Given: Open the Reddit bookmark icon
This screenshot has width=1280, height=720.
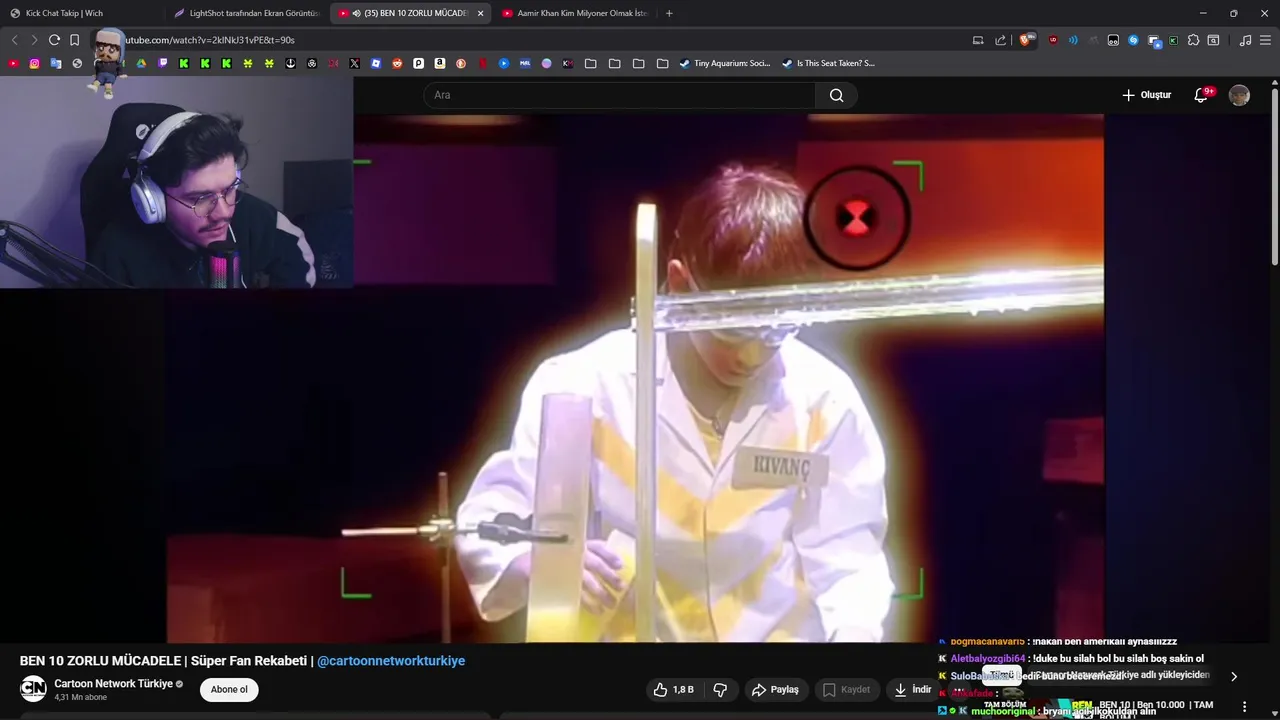Looking at the screenshot, I should (397, 63).
